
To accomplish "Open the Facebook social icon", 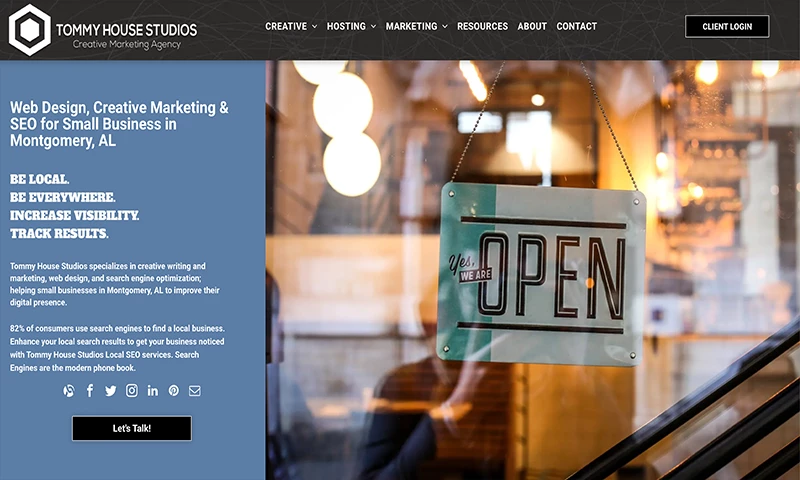I will 90,391.
